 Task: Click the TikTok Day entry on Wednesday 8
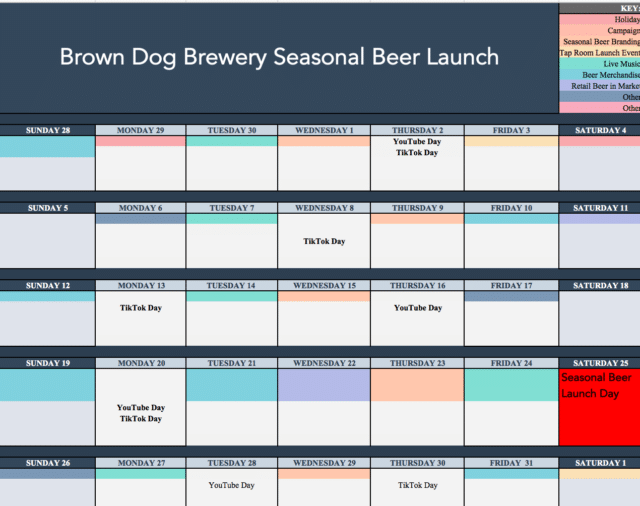[324, 241]
